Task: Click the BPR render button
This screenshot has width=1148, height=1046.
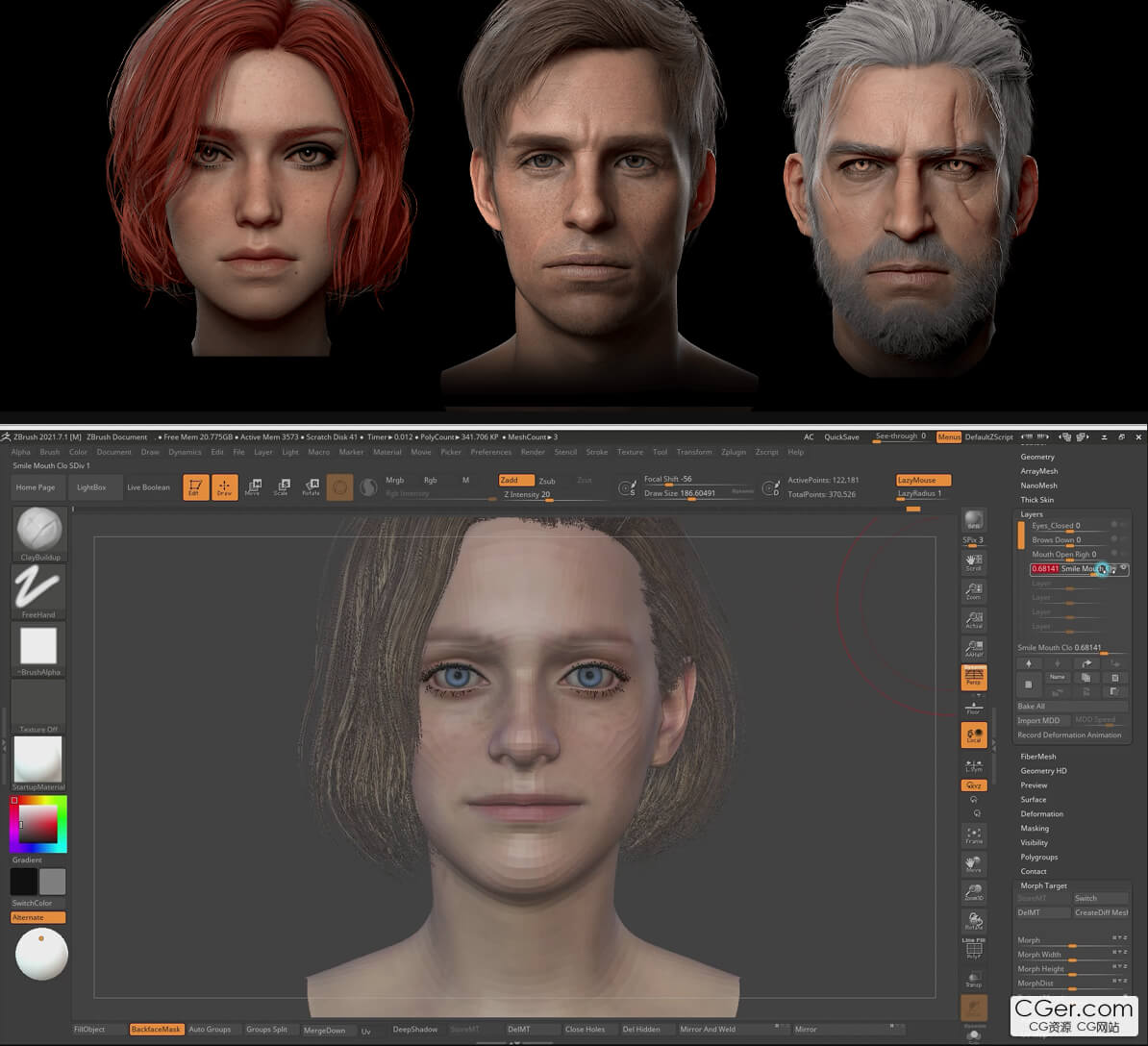Action: tap(974, 520)
